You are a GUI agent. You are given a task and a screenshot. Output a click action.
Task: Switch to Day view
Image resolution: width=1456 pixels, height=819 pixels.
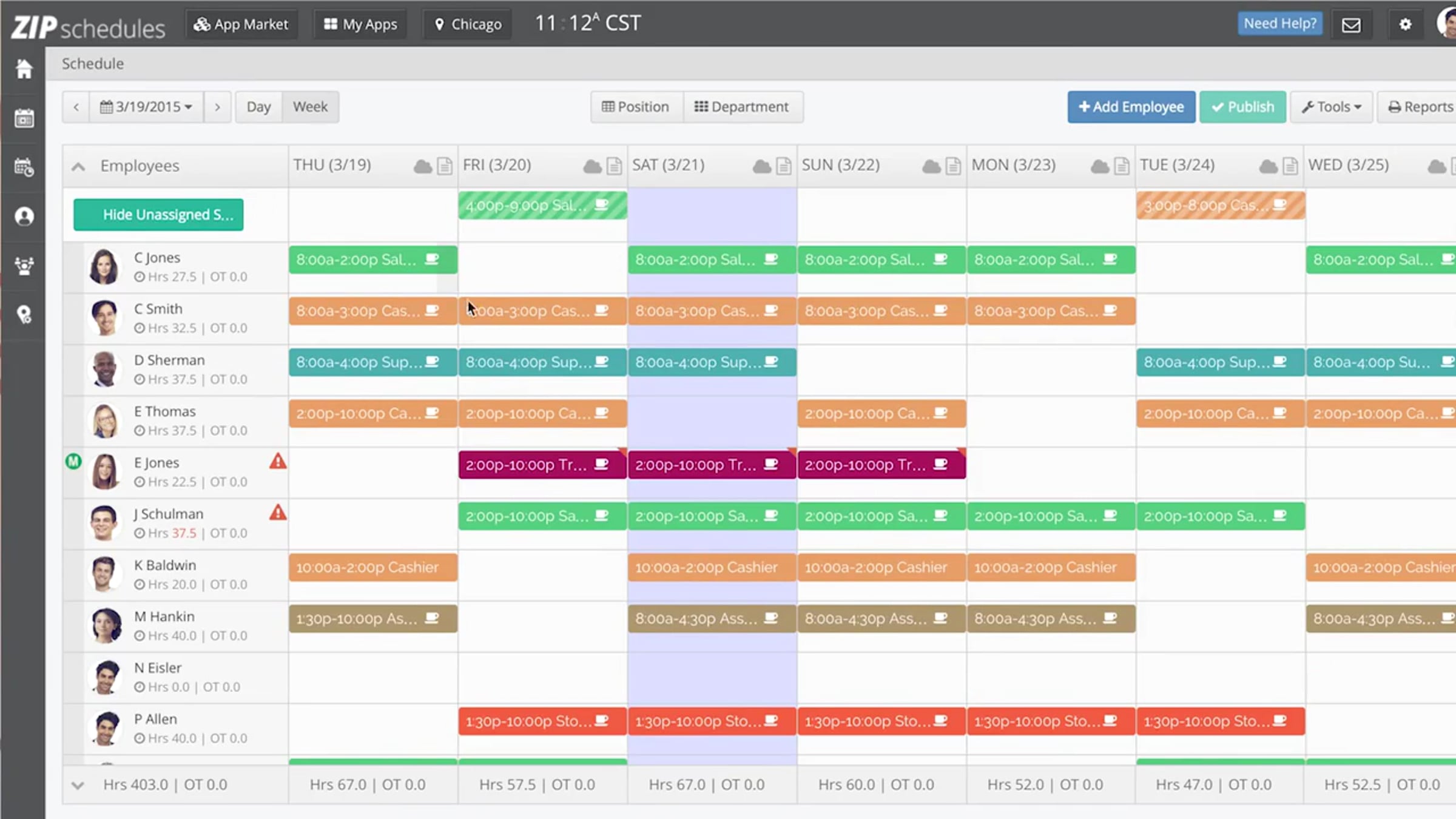(x=258, y=107)
